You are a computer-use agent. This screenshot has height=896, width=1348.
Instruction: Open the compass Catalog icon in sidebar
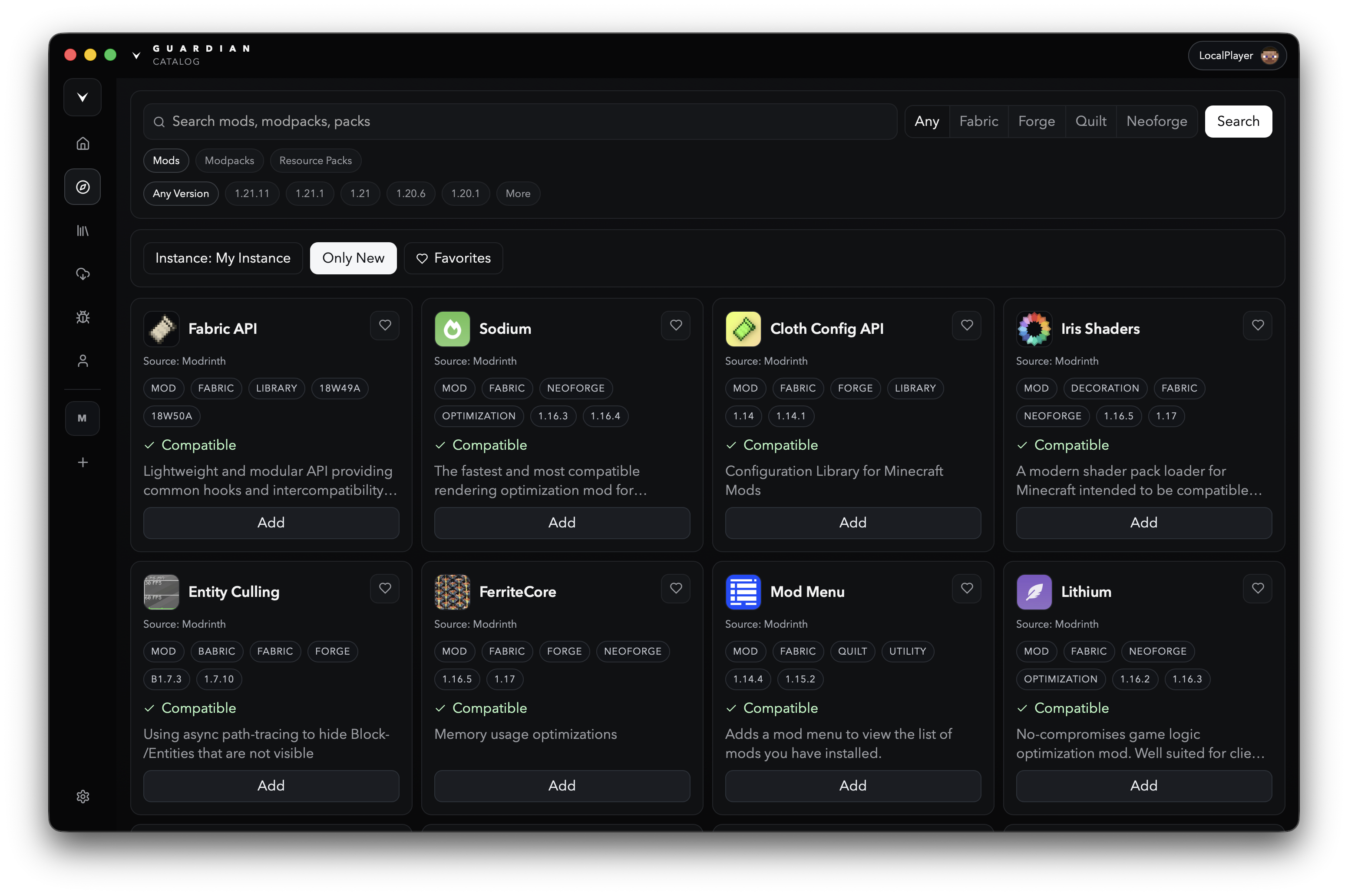coord(83,187)
